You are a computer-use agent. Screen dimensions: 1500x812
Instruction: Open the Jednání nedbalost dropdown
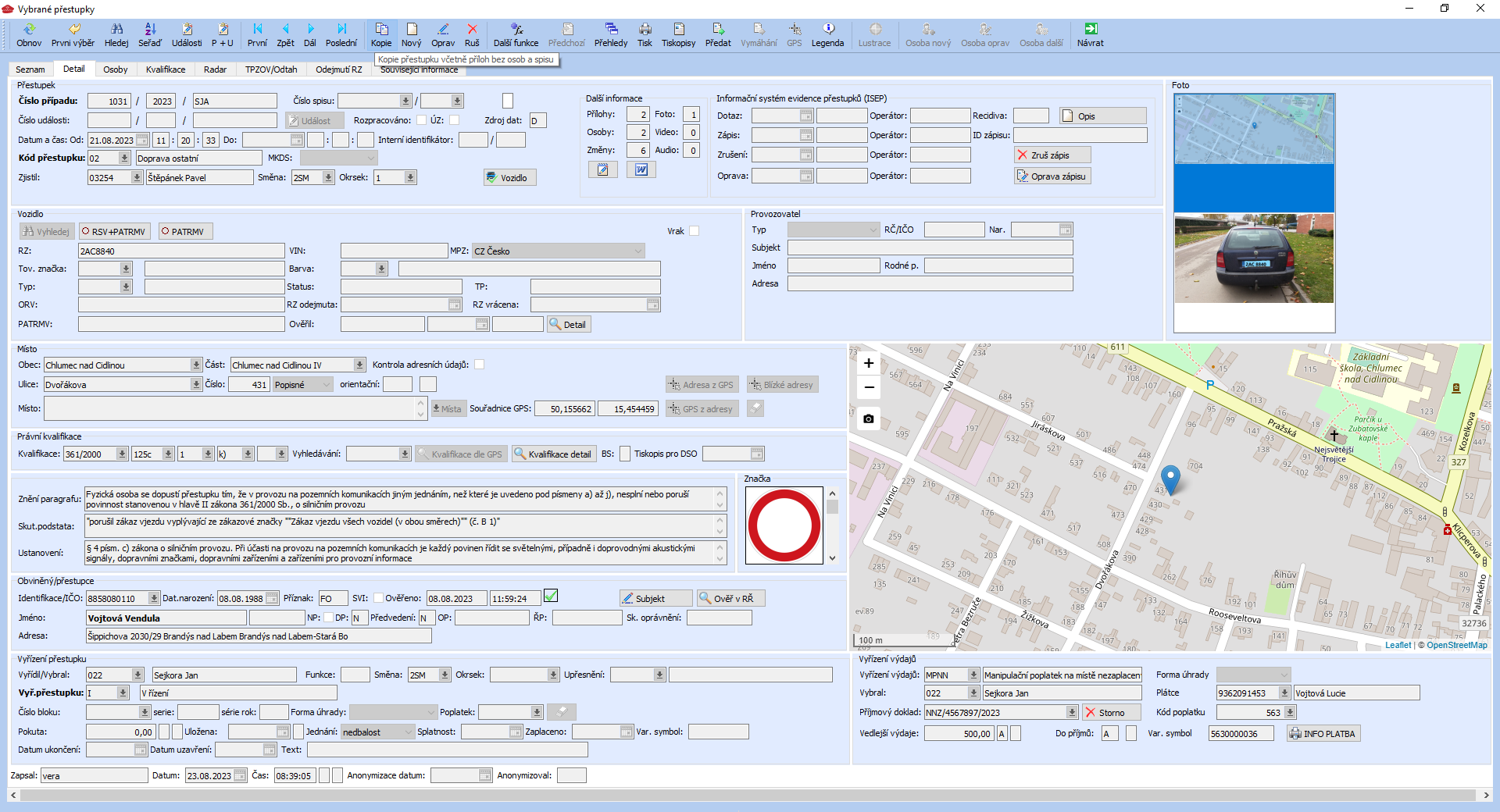(x=407, y=732)
